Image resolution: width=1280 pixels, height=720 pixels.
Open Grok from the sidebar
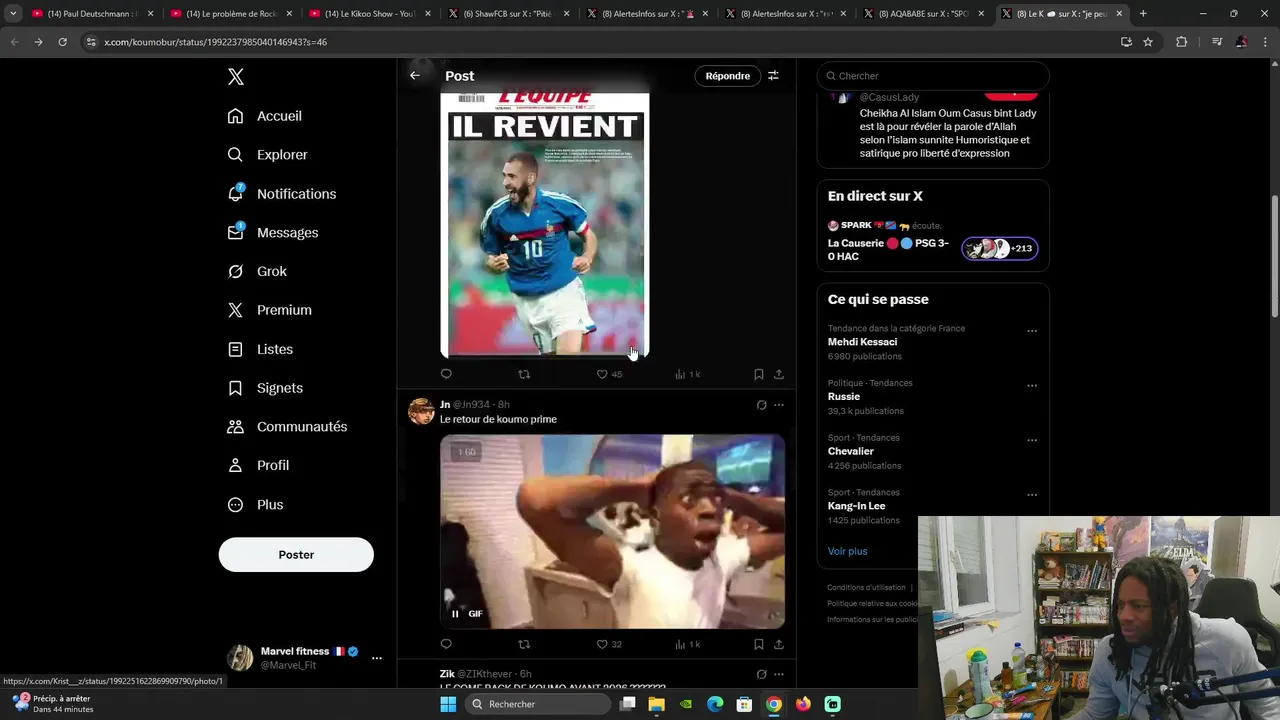[257, 271]
